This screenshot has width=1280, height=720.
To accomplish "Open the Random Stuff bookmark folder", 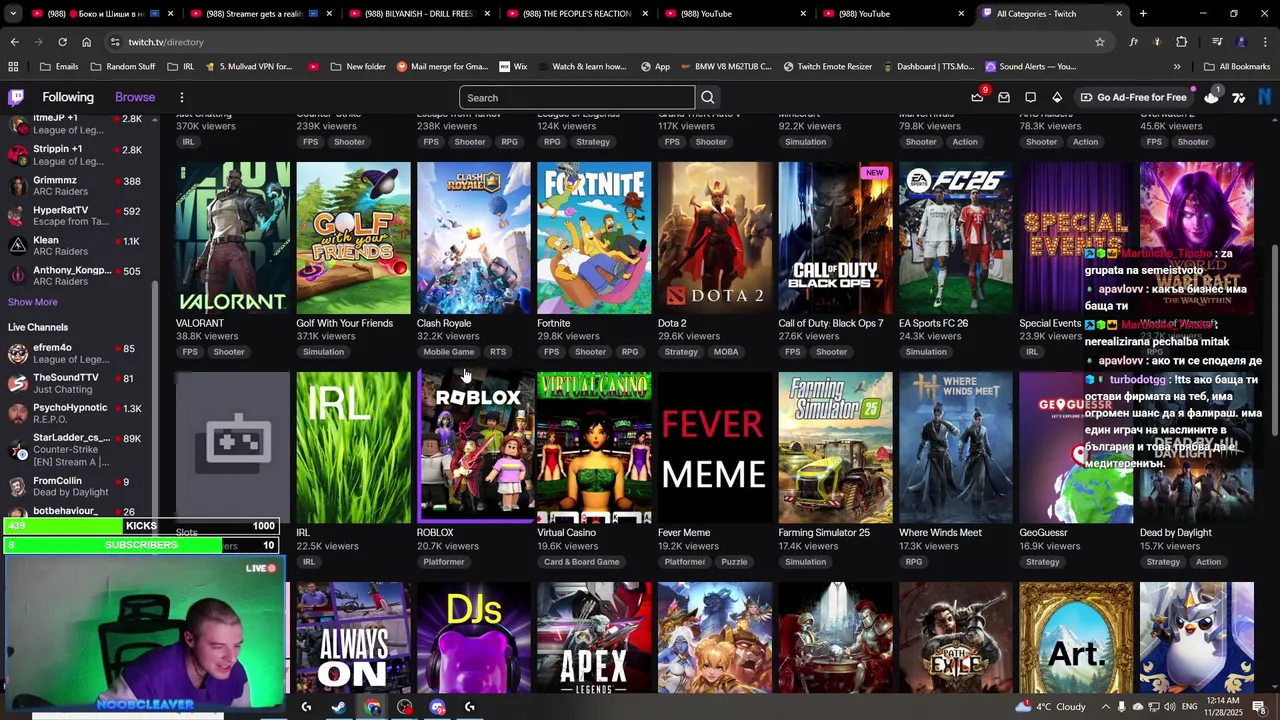I will [123, 66].
